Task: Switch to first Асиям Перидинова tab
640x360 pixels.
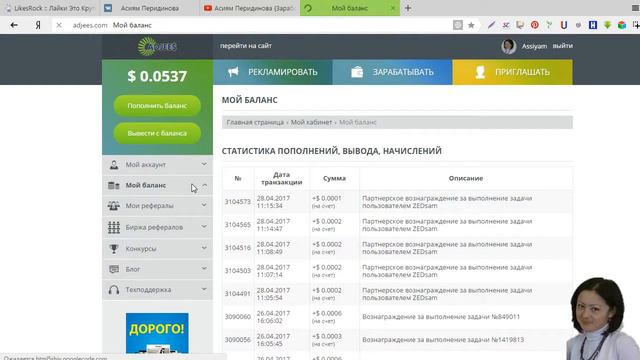Action: [149, 8]
